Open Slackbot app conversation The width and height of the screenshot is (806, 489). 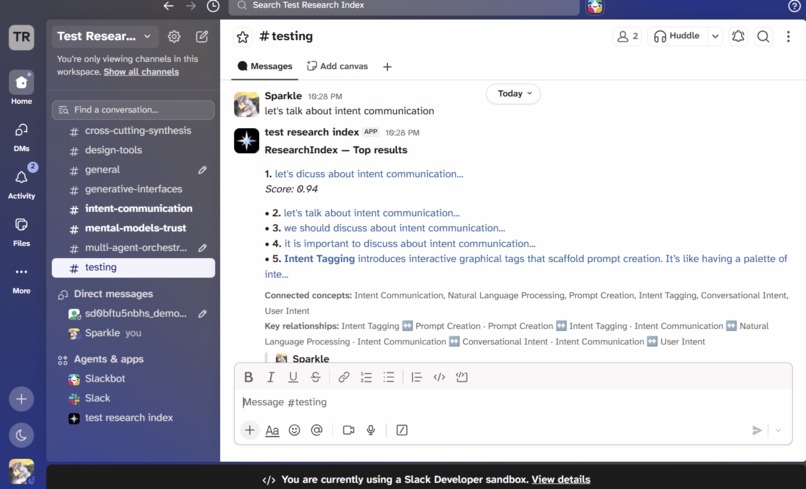(x=133, y=379)
